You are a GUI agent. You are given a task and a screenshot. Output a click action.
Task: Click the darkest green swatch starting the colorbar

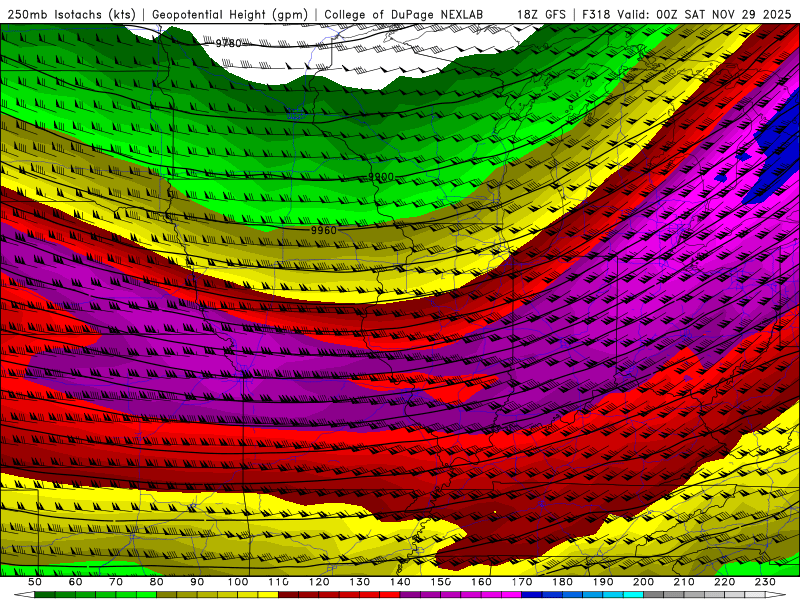45,594
